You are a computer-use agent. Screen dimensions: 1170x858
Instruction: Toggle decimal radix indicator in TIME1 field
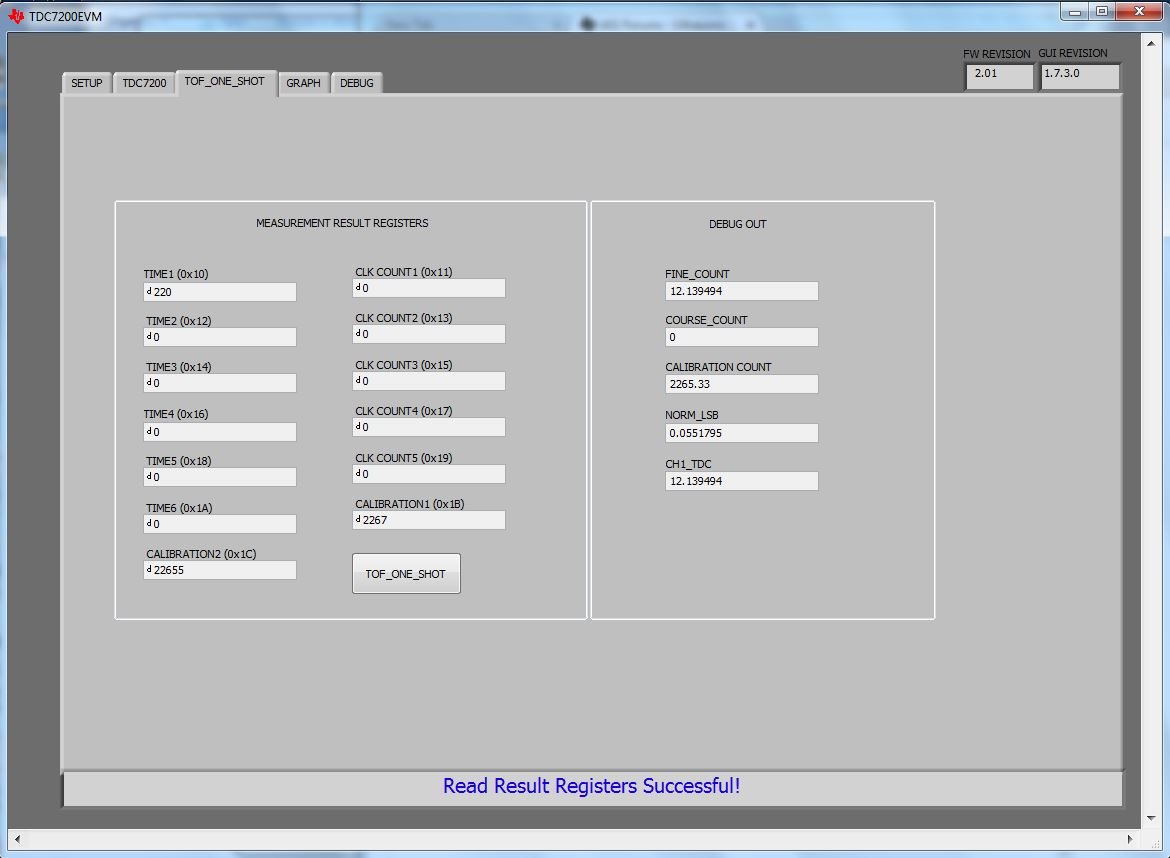pyautogui.click(x=148, y=291)
